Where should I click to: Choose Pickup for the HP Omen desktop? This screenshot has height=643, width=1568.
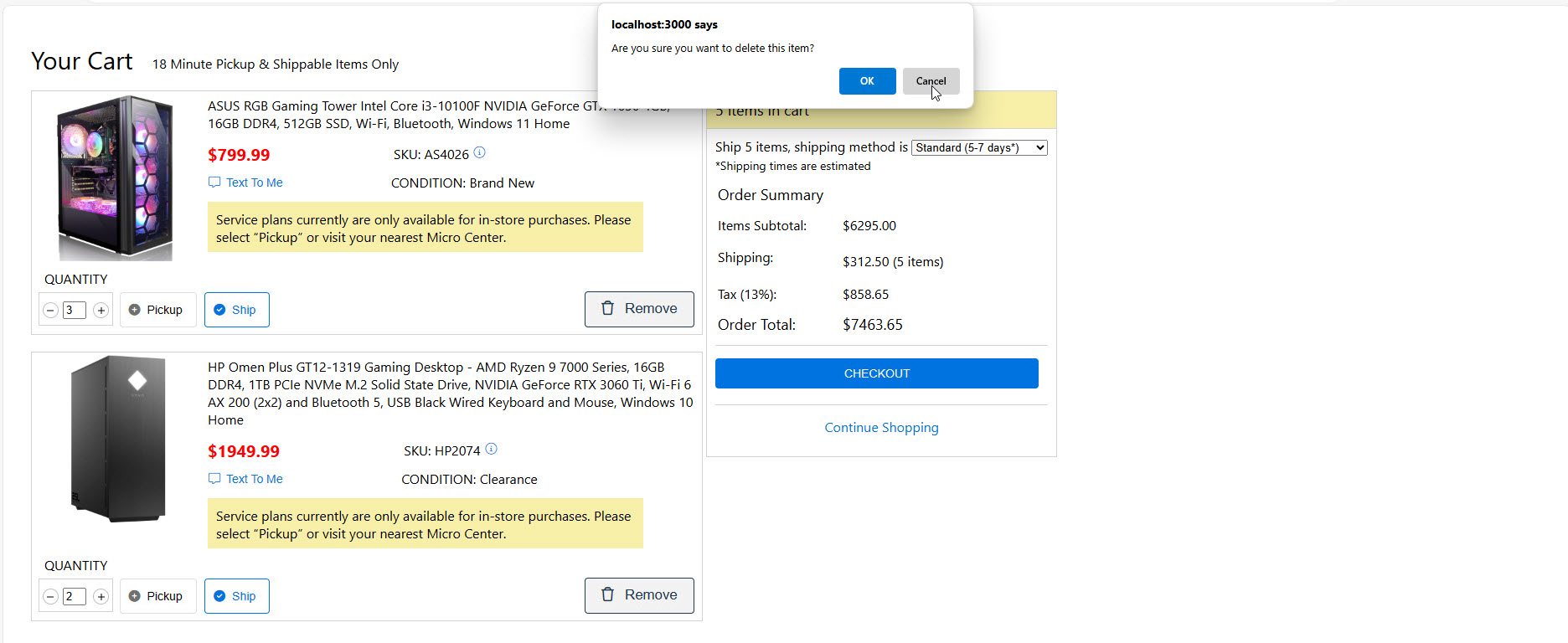(x=157, y=596)
